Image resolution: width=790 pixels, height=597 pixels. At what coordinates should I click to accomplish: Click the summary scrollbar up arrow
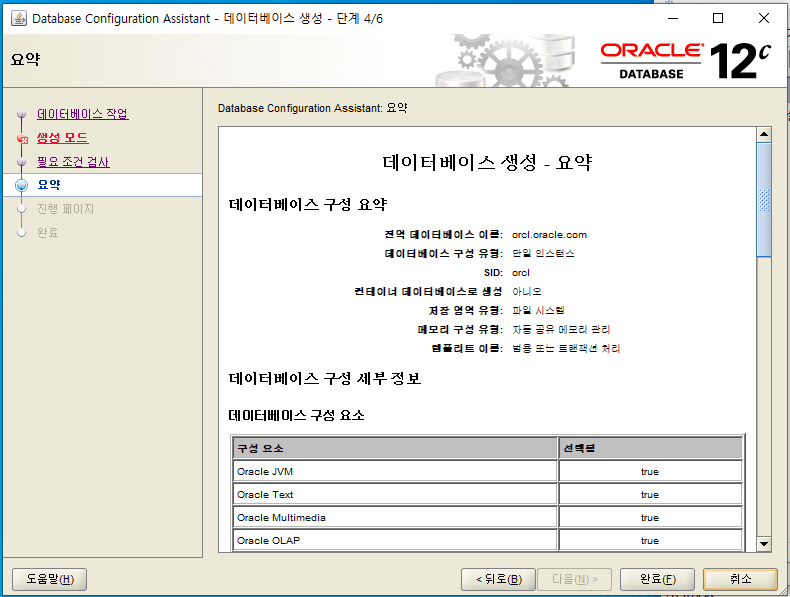[x=764, y=135]
